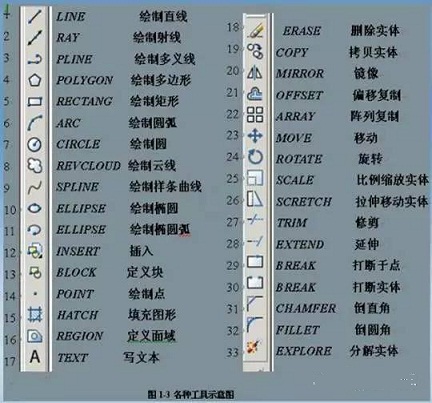Select the Arc tool icon
The image size is (432, 403).
tap(35, 123)
